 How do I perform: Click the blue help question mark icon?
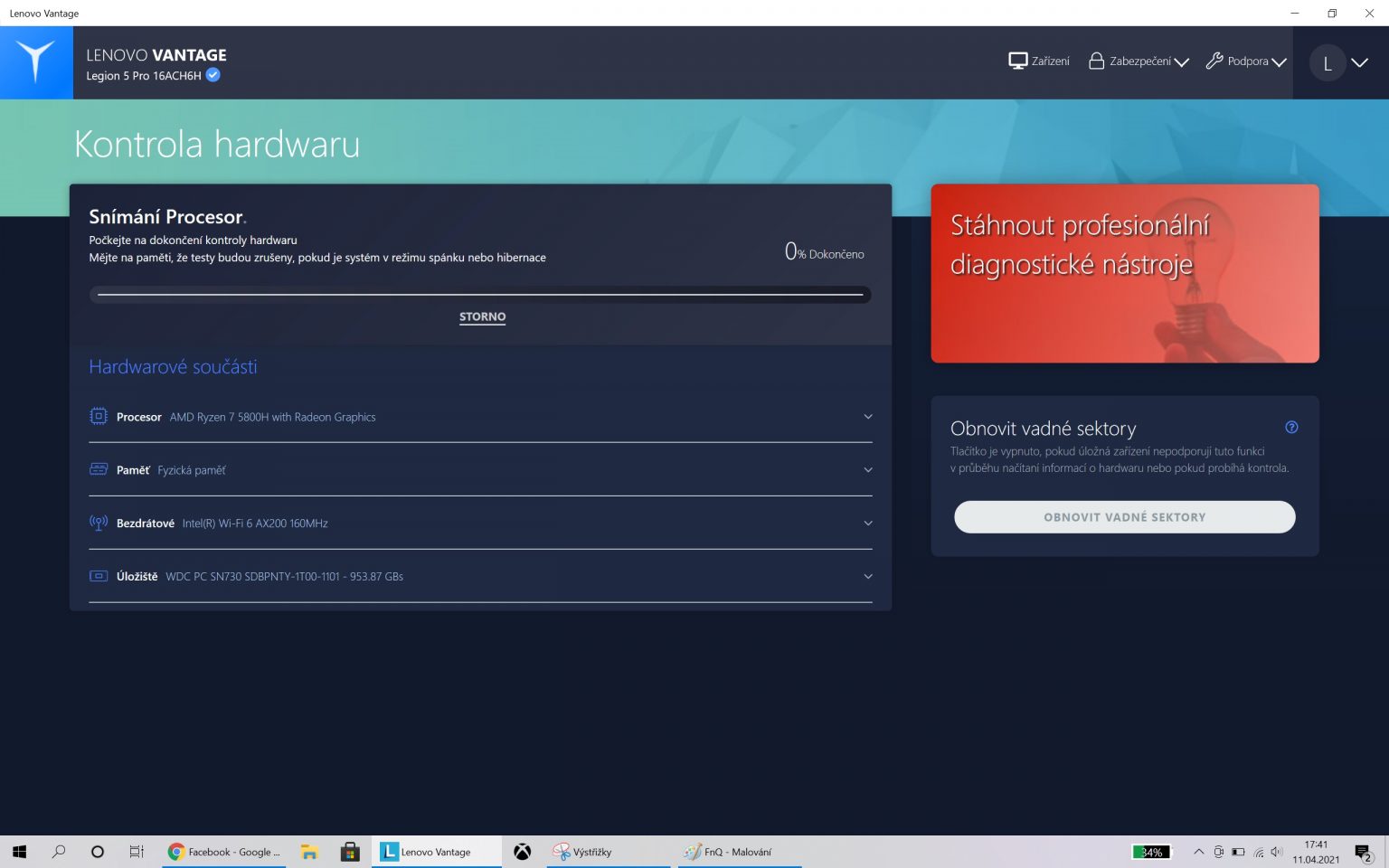(x=1291, y=428)
